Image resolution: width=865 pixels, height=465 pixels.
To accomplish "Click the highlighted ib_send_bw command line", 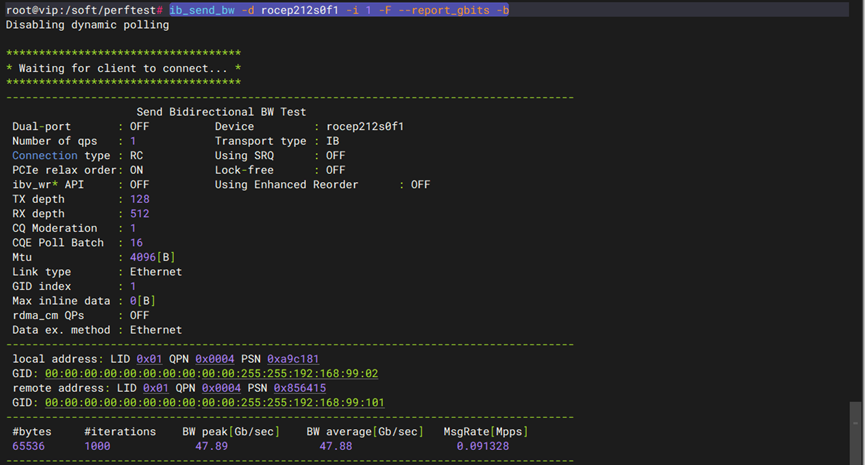I will click(x=338, y=10).
